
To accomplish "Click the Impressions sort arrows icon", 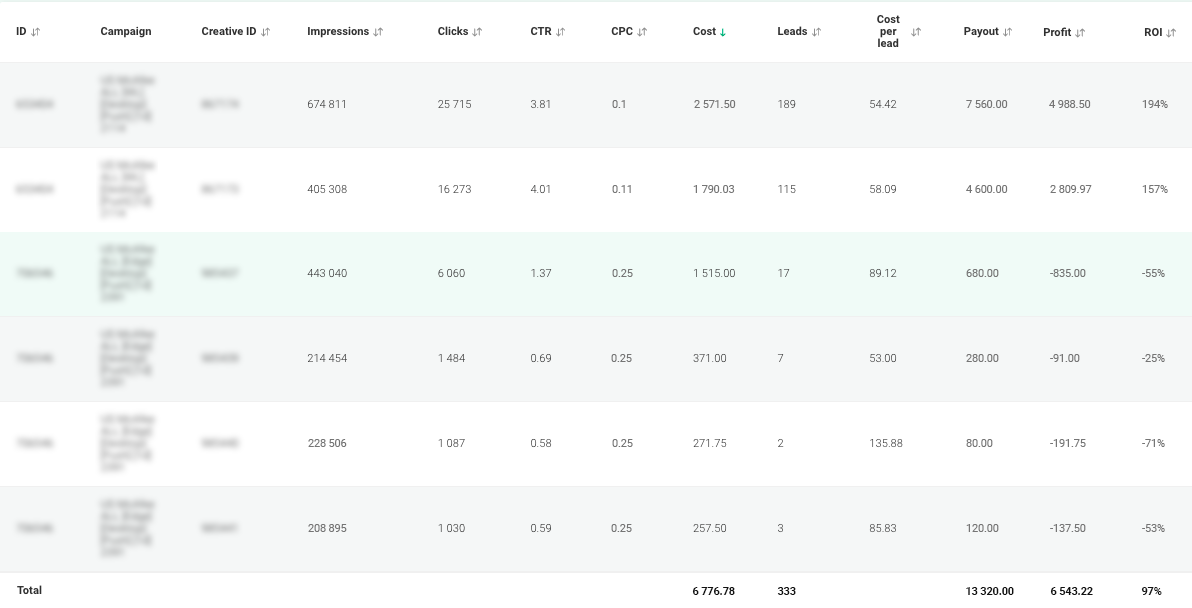I will click(x=378, y=32).
